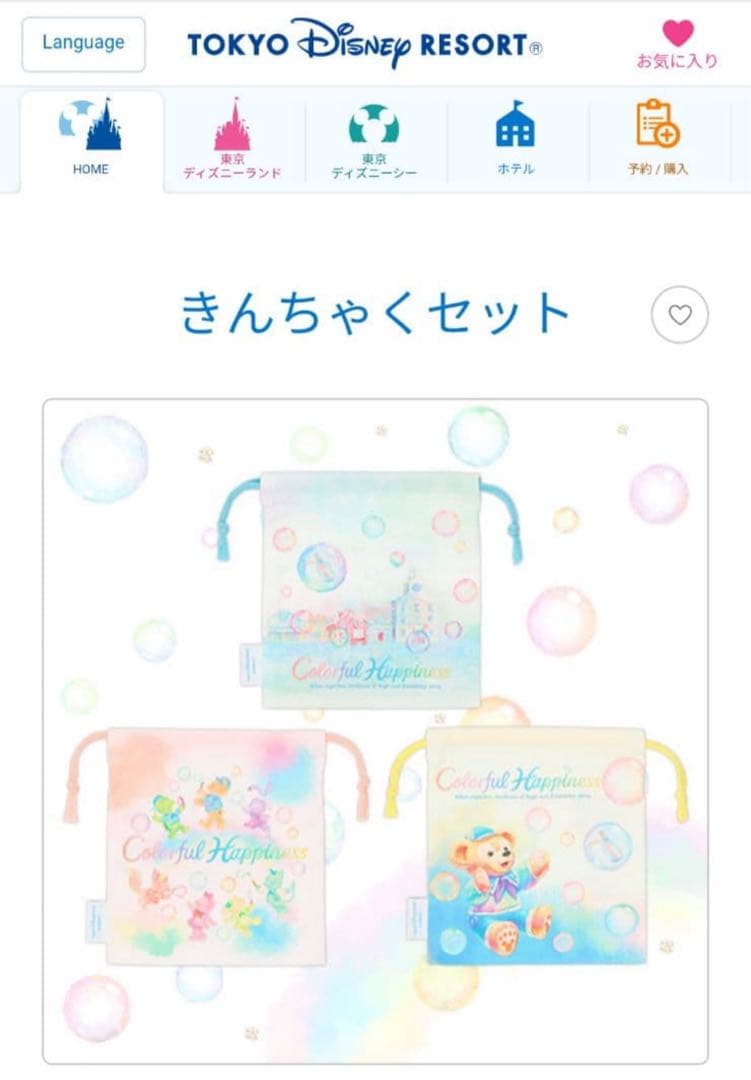Click the お気に入り label text
Viewport: 751px width, 1080px height.
coord(677,61)
